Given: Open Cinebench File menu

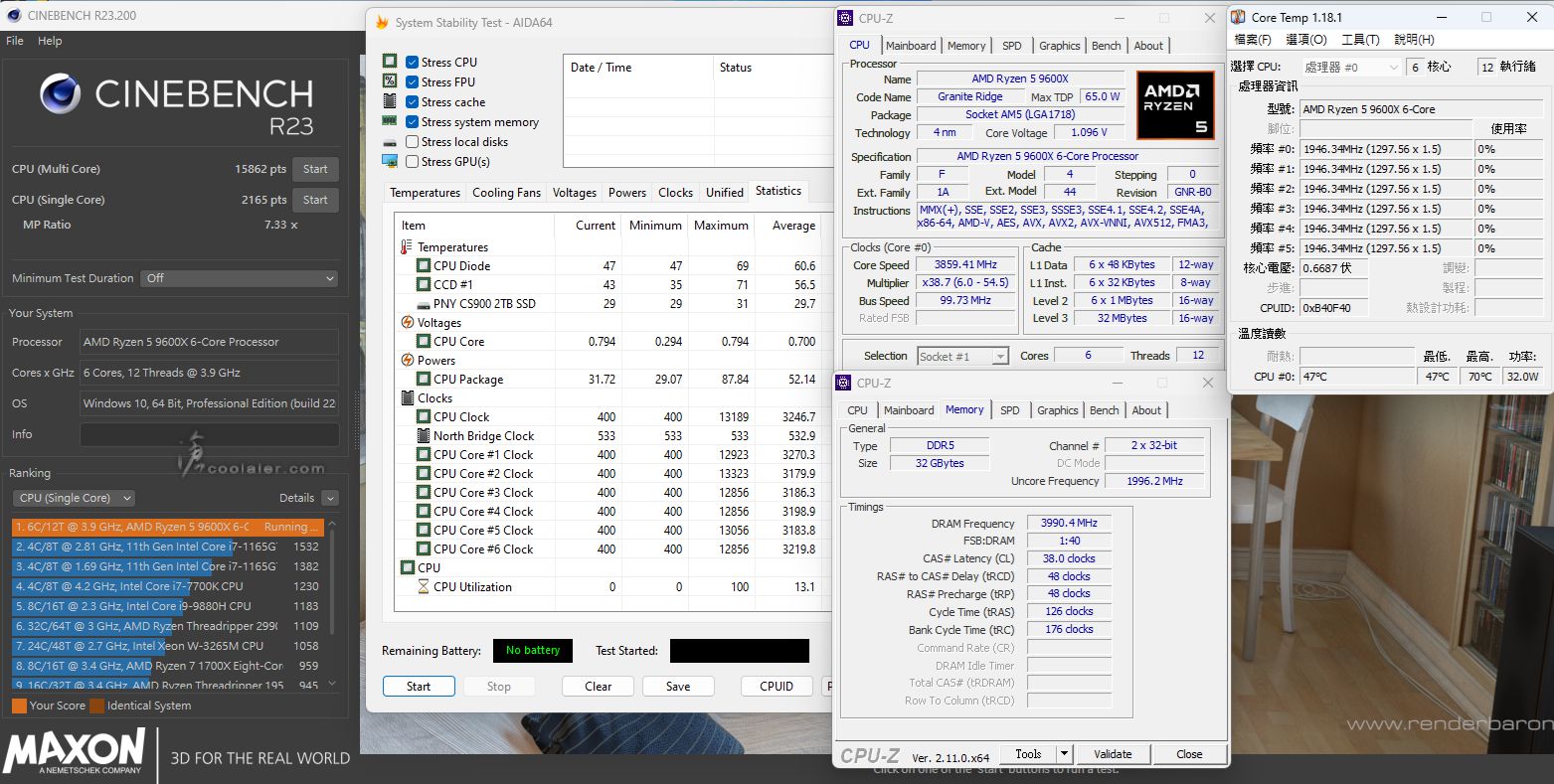Looking at the screenshot, I should tap(15, 41).
